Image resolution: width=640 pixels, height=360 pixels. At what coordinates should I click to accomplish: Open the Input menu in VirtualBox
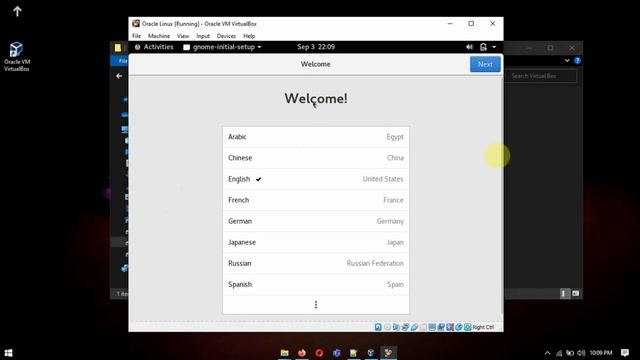[x=203, y=36]
